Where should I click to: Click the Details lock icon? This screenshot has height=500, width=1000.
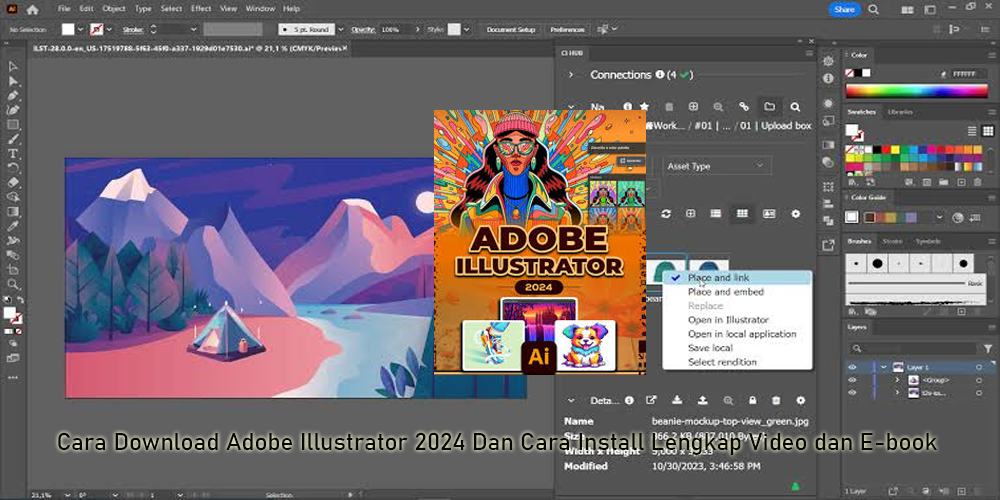click(x=753, y=401)
